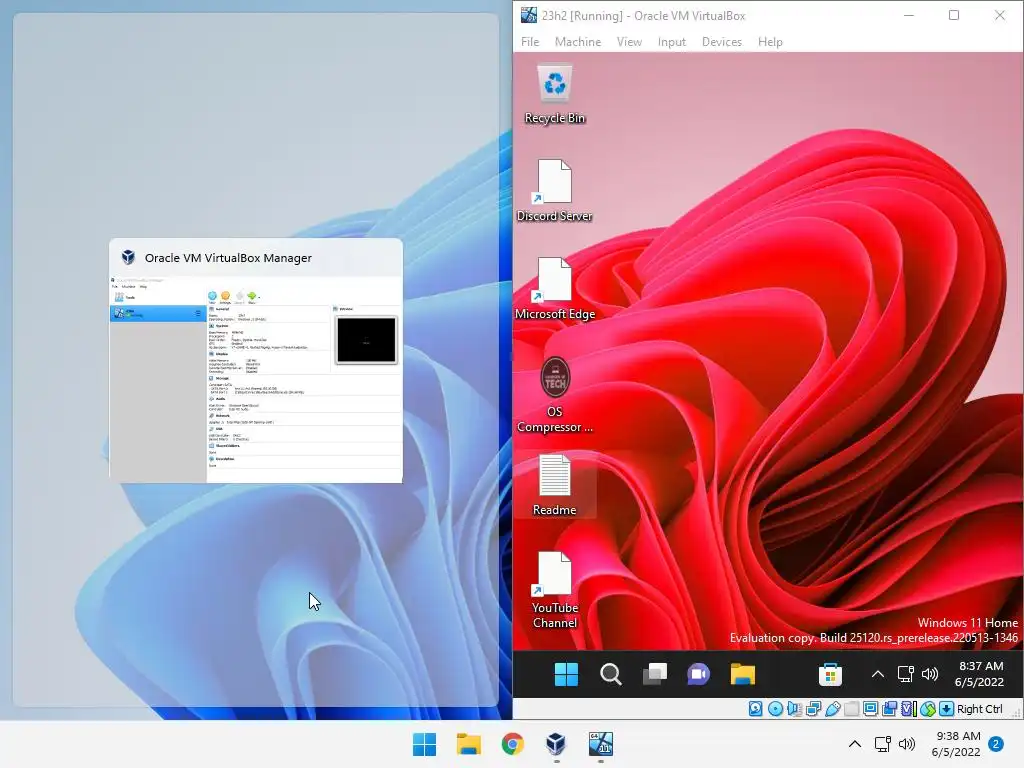Select the Discord Server shortcut

point(554,191)
